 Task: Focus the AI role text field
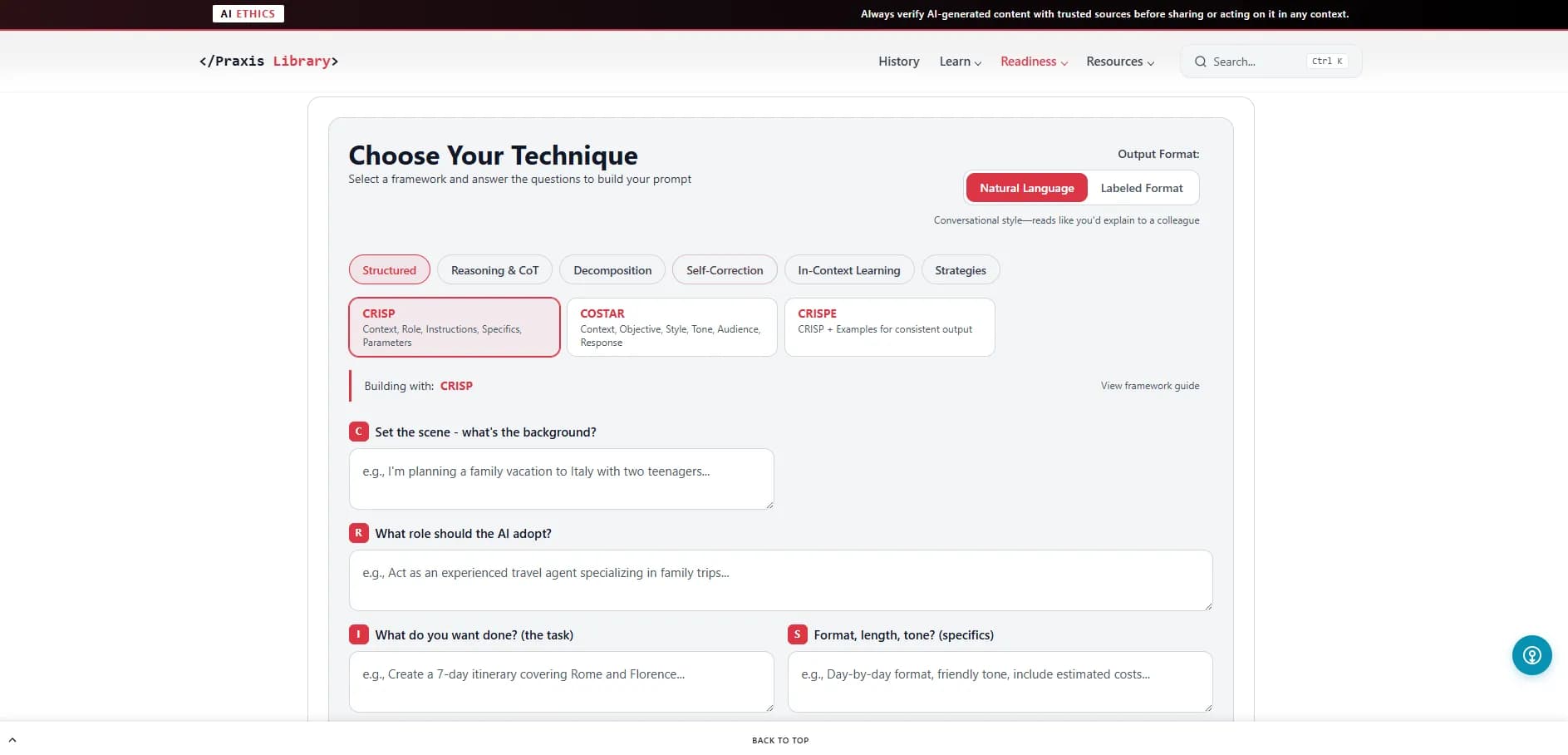point(779,580)
